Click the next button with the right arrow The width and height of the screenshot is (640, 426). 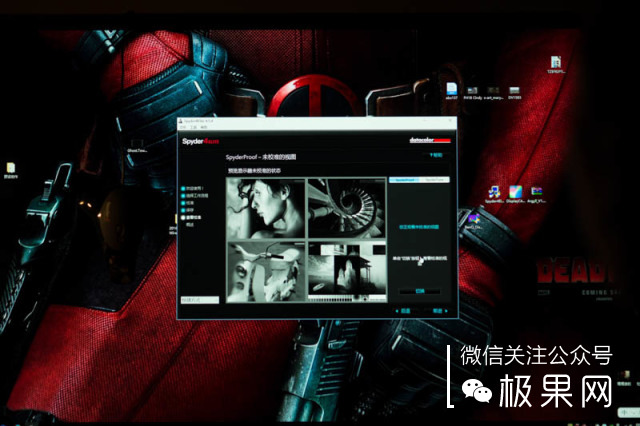pos(440,311)
